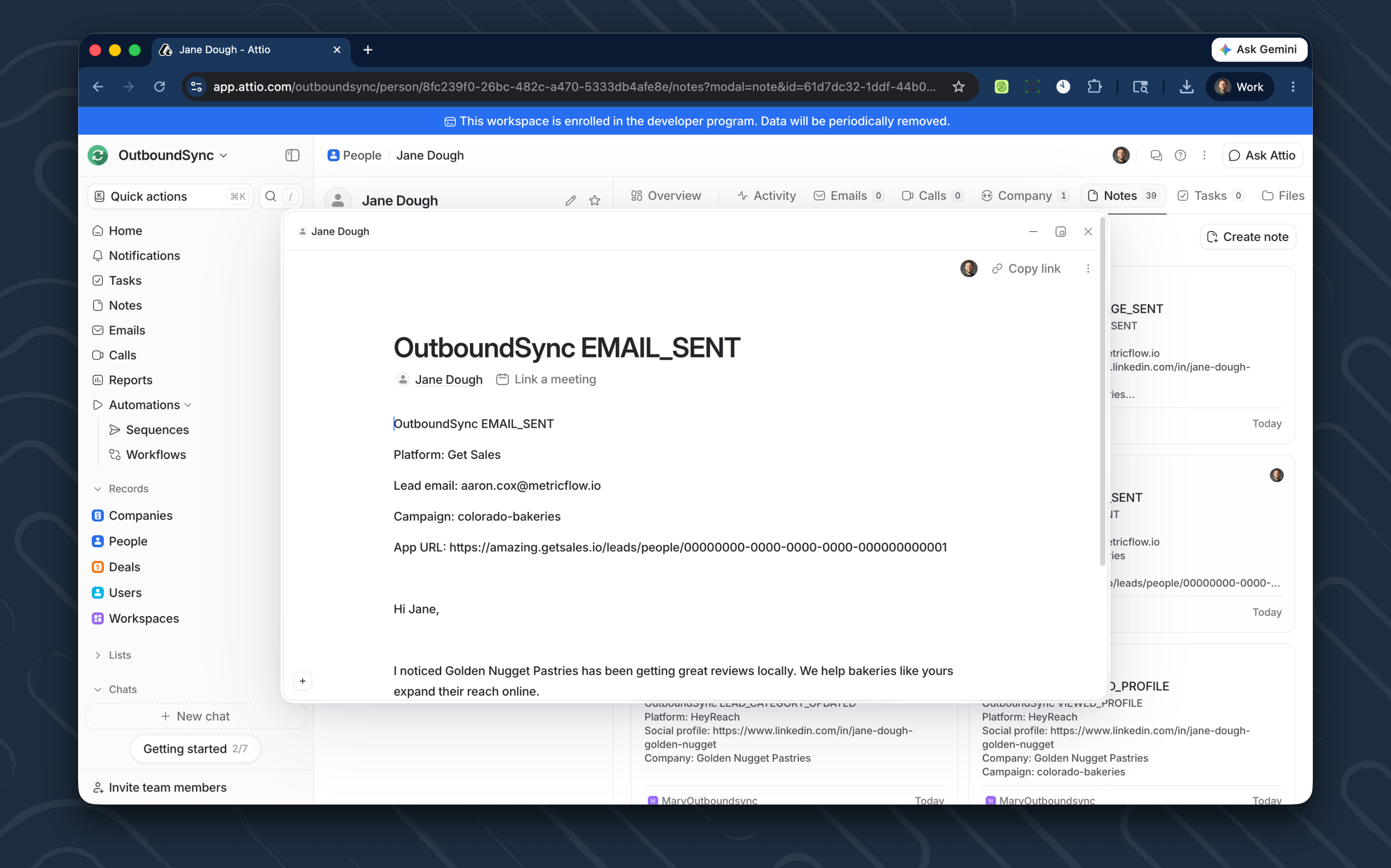Open Chrome three-dot menu
Image resolution: width=1391 pixels, height=868 pixels.
pos(1293,87)
